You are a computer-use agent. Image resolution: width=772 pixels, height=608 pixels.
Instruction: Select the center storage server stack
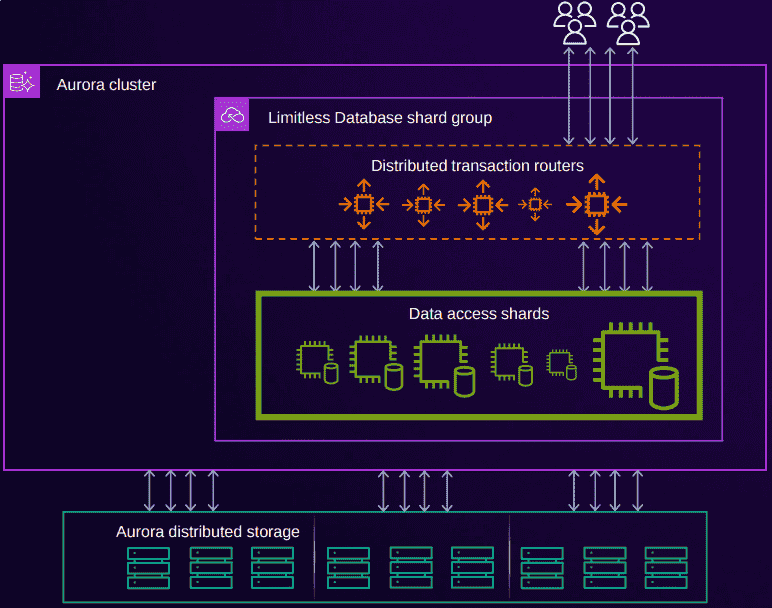point(411,567)
